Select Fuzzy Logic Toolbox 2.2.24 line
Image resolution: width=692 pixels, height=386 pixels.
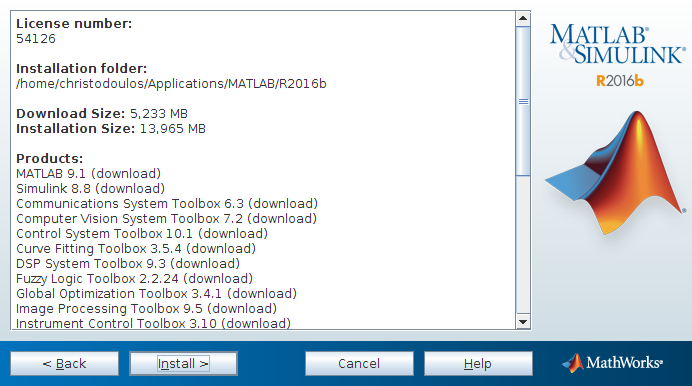click(x=134, y=279)
